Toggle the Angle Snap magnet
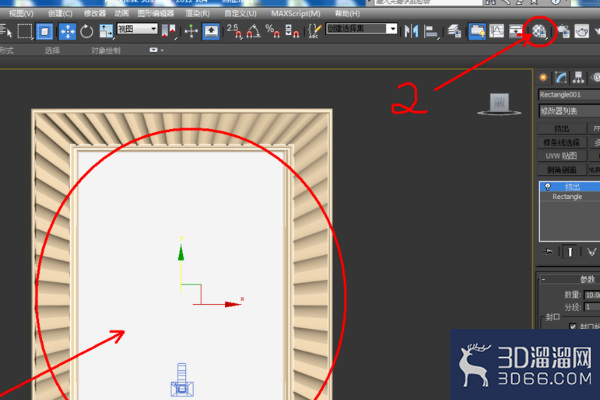 (x=253, y=31)
